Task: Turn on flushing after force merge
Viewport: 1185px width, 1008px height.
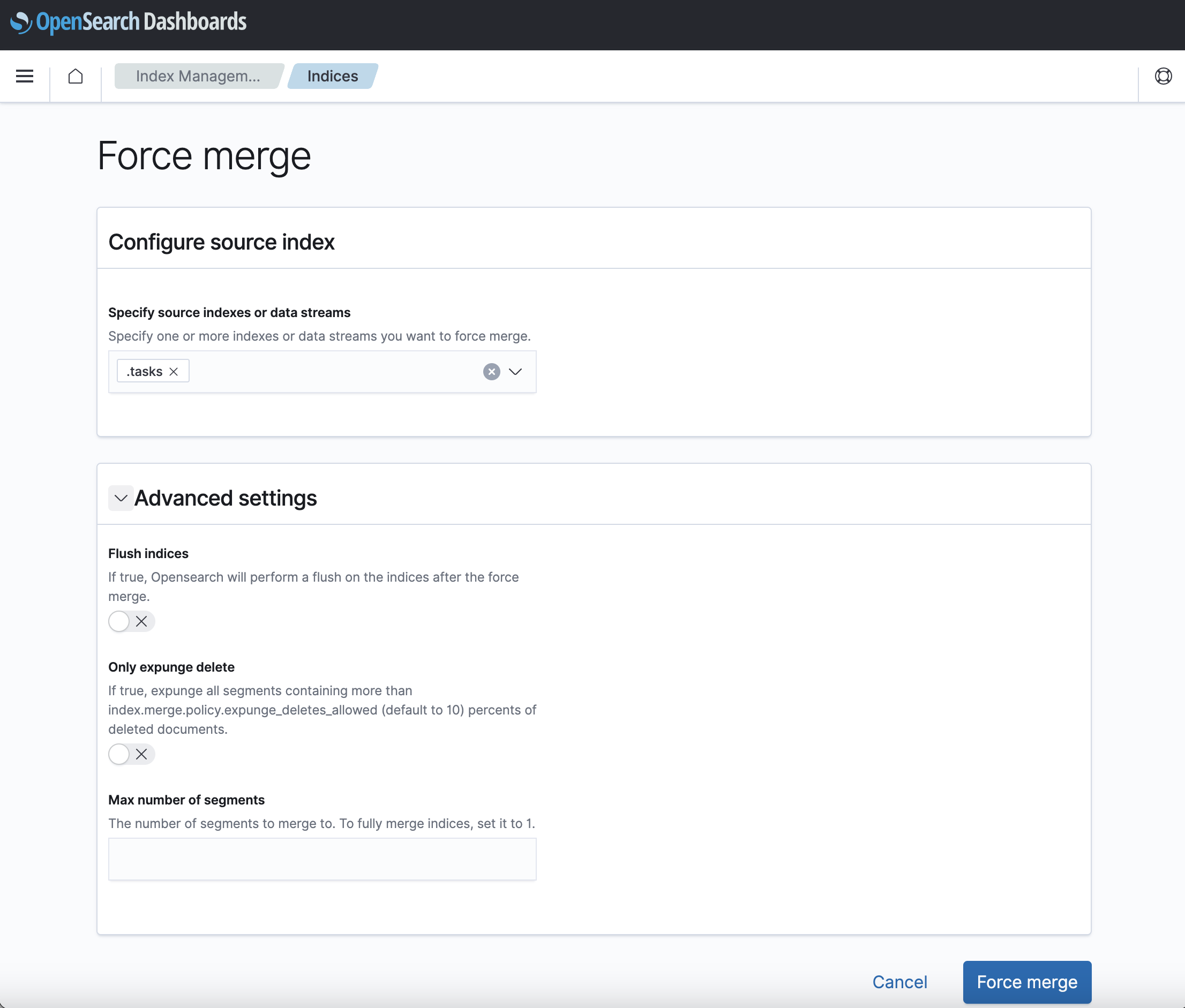Action: coord(118,621)
